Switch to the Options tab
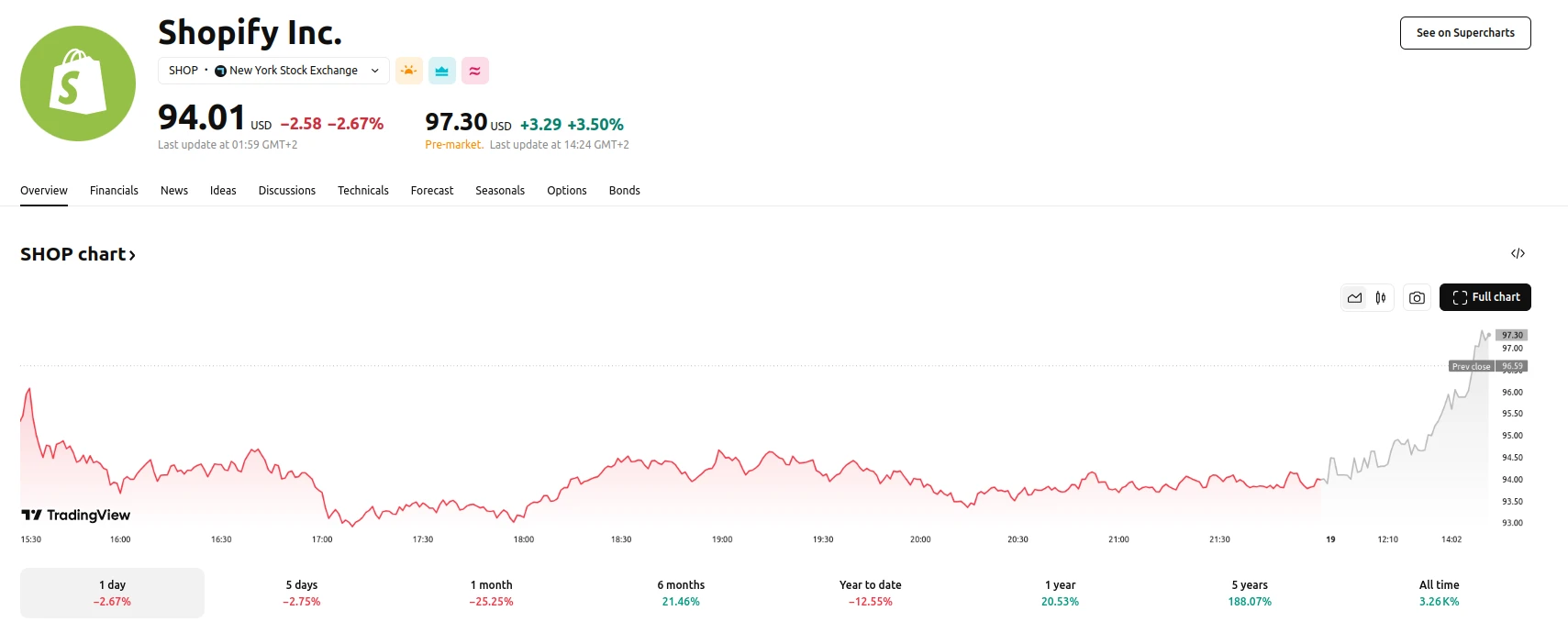Image resolution: width=1568 pixels, height=633 pixels. [567, 191]
